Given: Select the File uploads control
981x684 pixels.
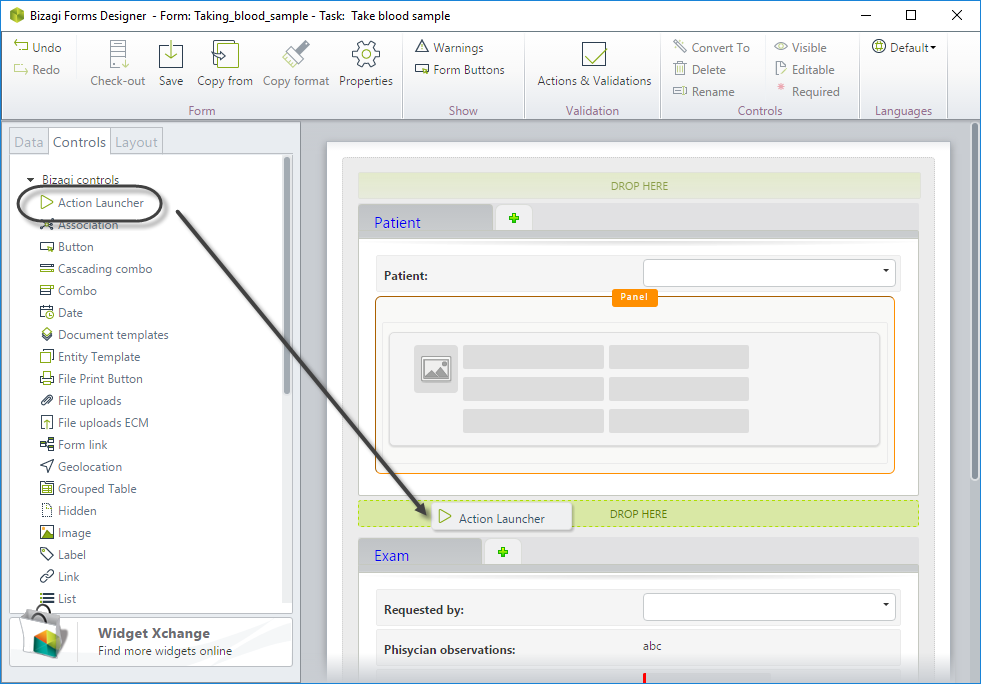Looking at the screenshot, I should coord(81,401).
